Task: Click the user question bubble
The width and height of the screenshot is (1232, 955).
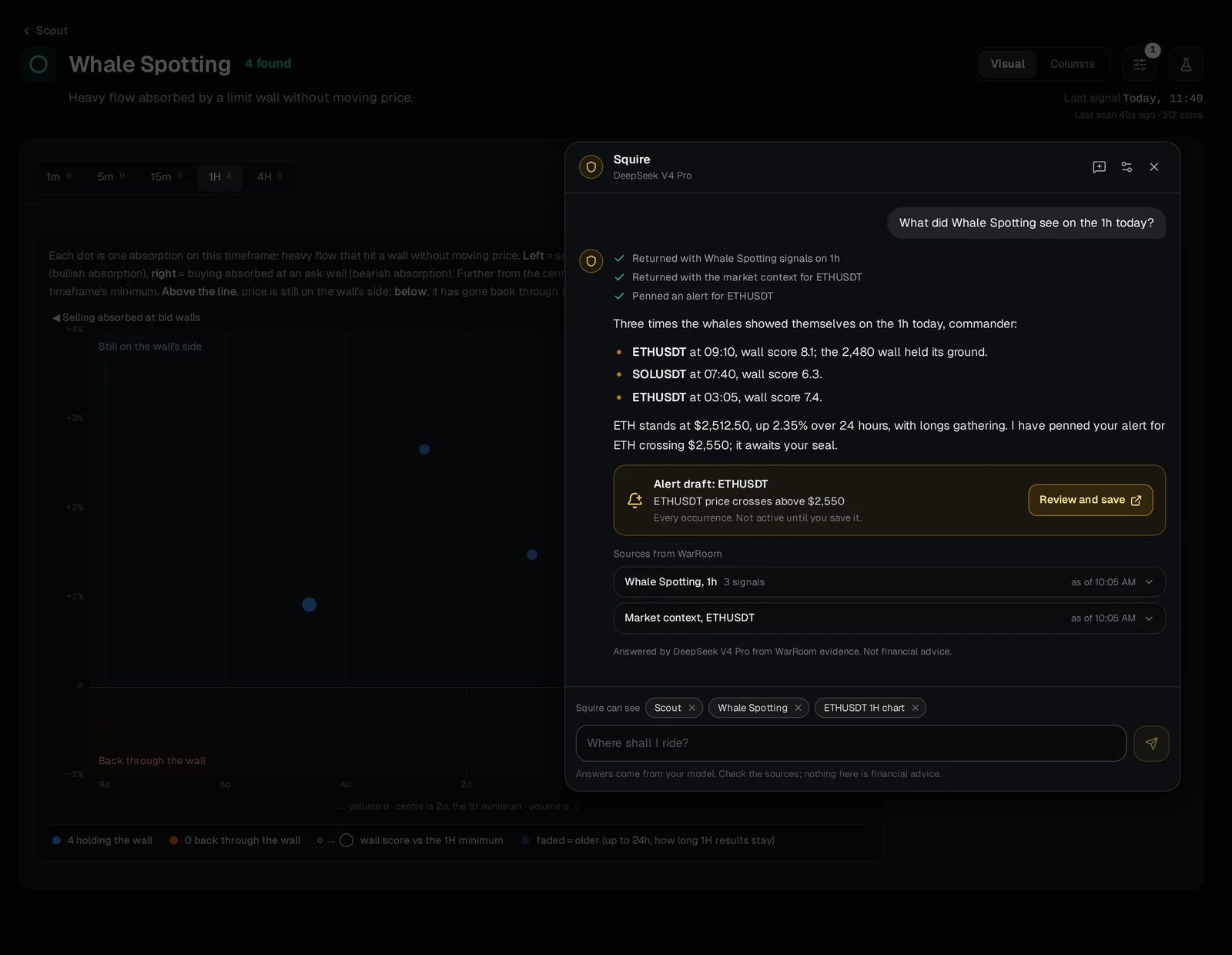Action: coord(1026,223)
